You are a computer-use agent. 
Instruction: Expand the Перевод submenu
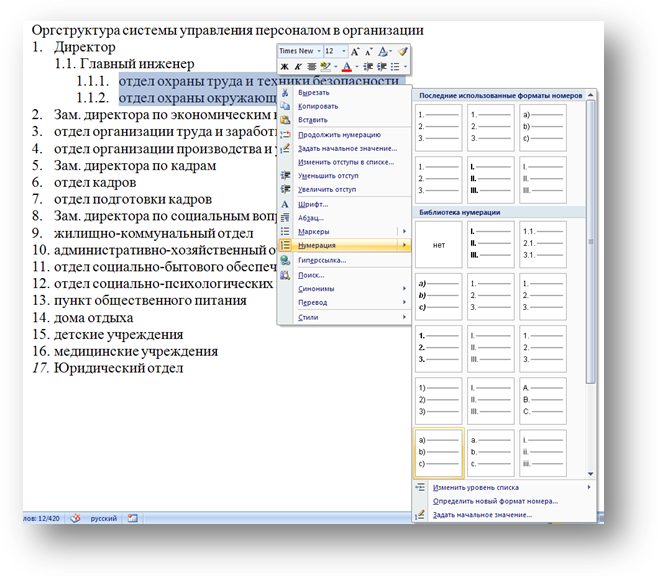coord(344,302)
